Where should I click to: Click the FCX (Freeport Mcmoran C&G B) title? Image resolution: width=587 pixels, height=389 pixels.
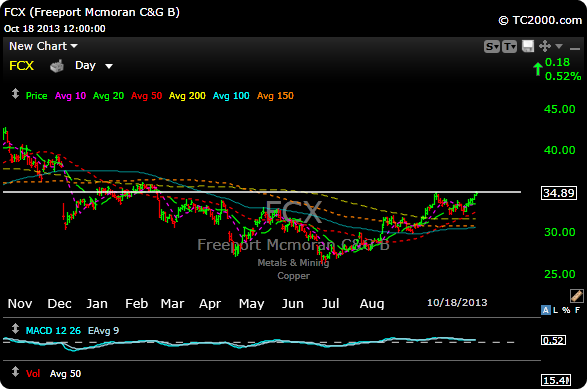[92, 12]
